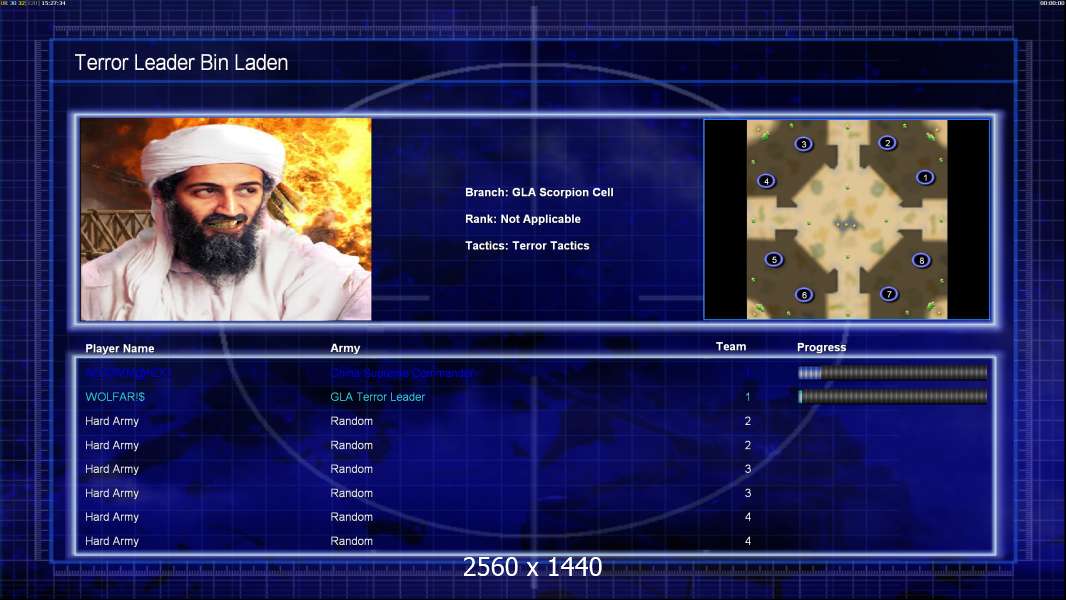Select start position 4 on the minimap
Viewport: 1066px width, 600px height.
click(x=766, y=181)
